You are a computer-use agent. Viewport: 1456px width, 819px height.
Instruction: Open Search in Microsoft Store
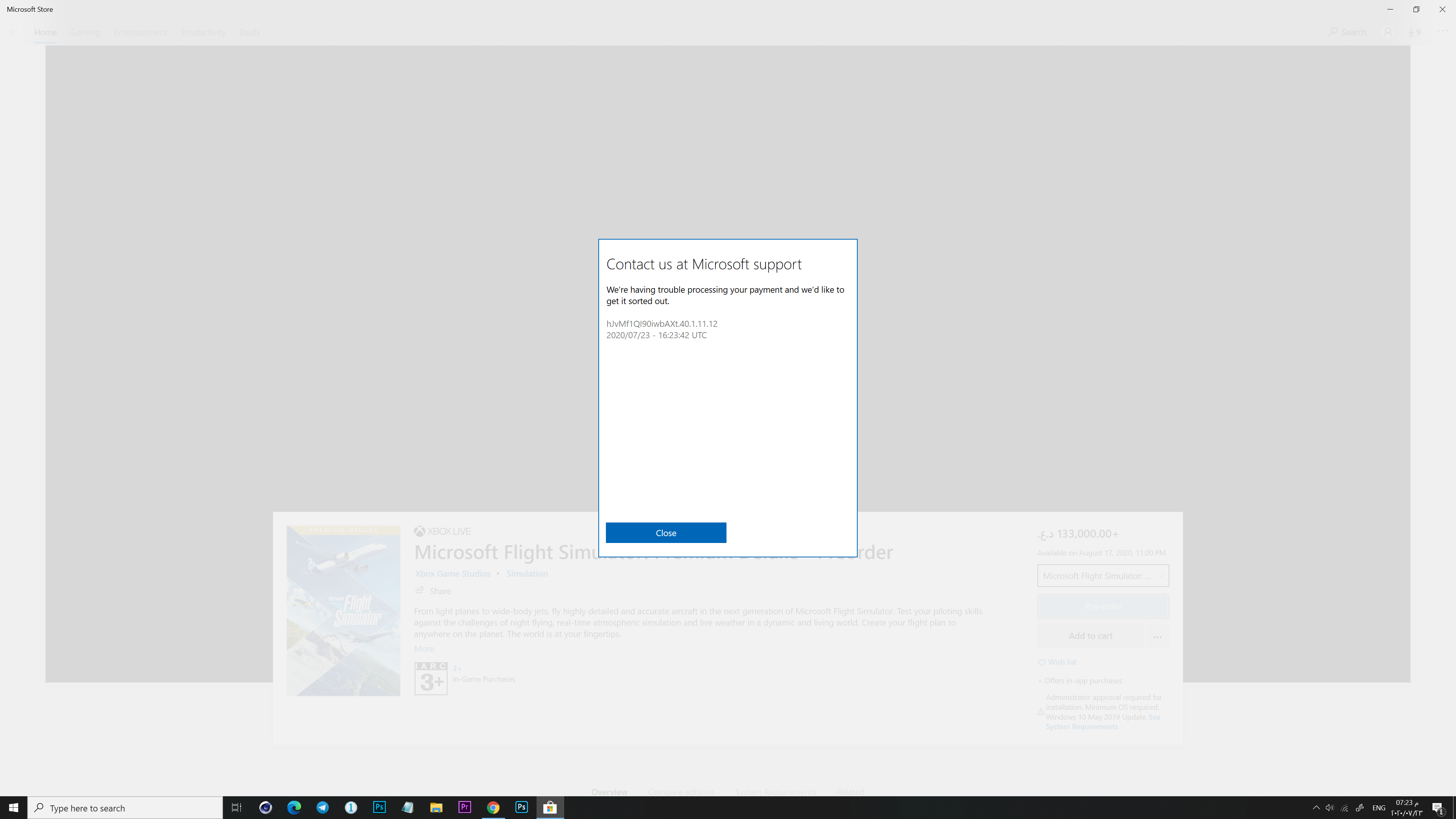point(1348,32)
